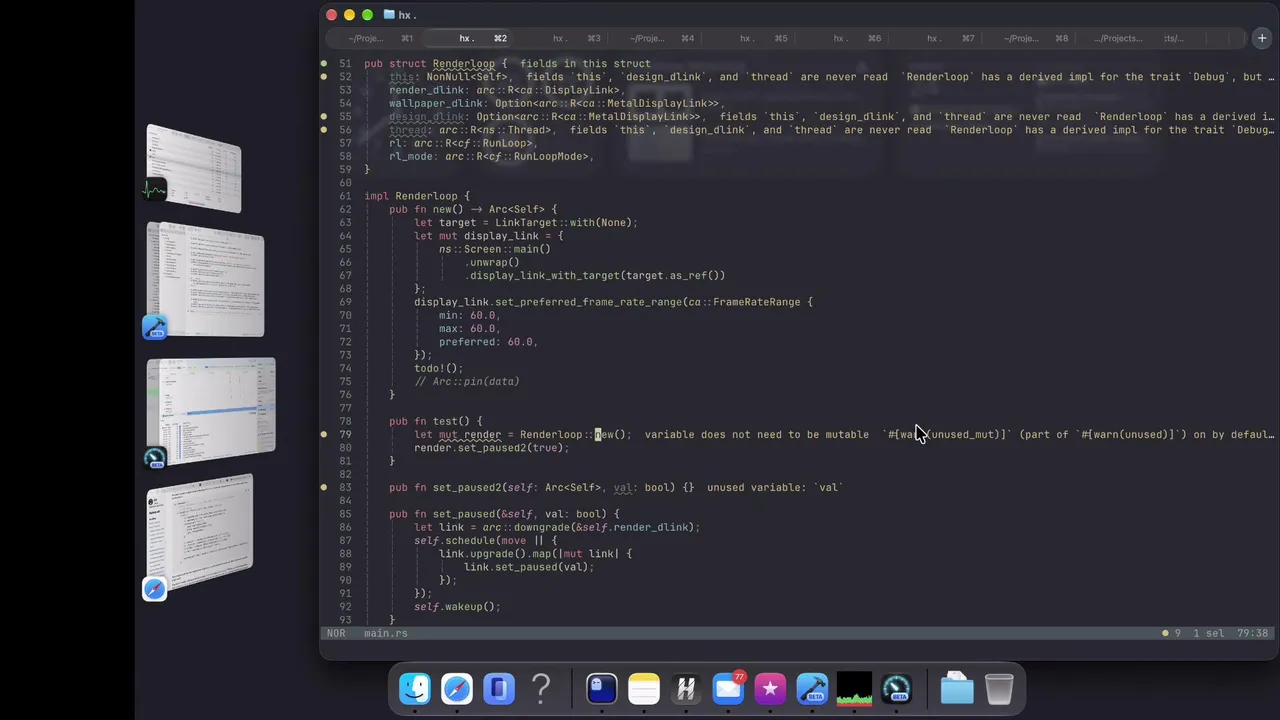Click warning dot beside line 51
Viewport: 1280px width, 720px height.
click(x=323, y=63)
